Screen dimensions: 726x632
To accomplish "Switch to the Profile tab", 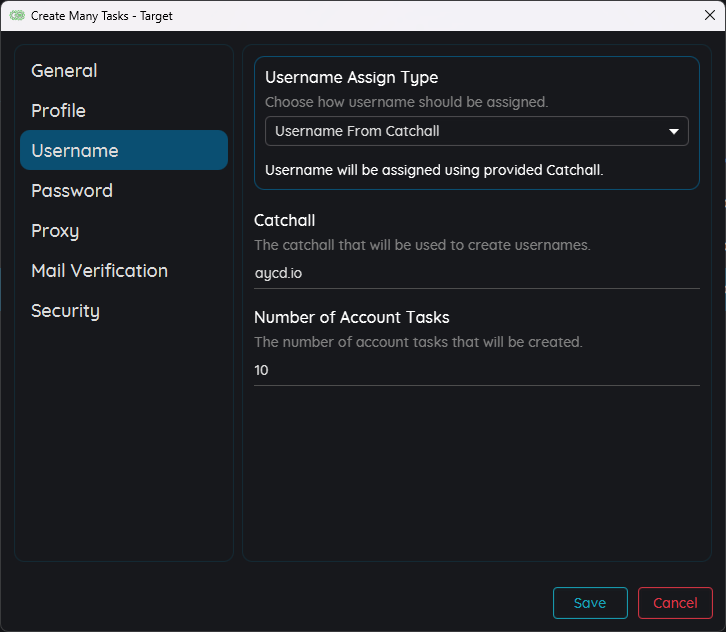I will click(58, 111).
